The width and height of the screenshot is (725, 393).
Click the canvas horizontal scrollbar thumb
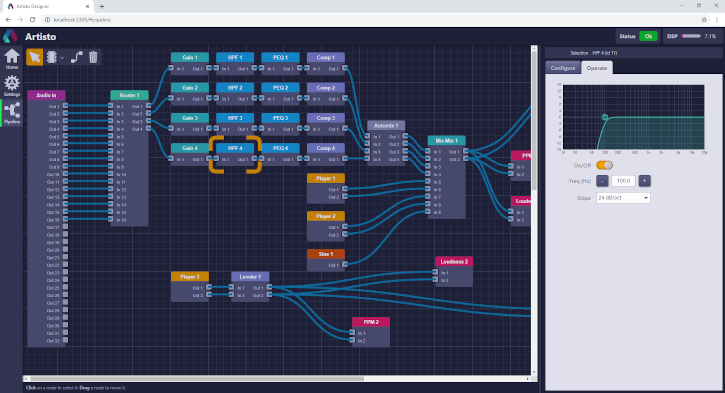pyautogui.click(x=197, y=379)
